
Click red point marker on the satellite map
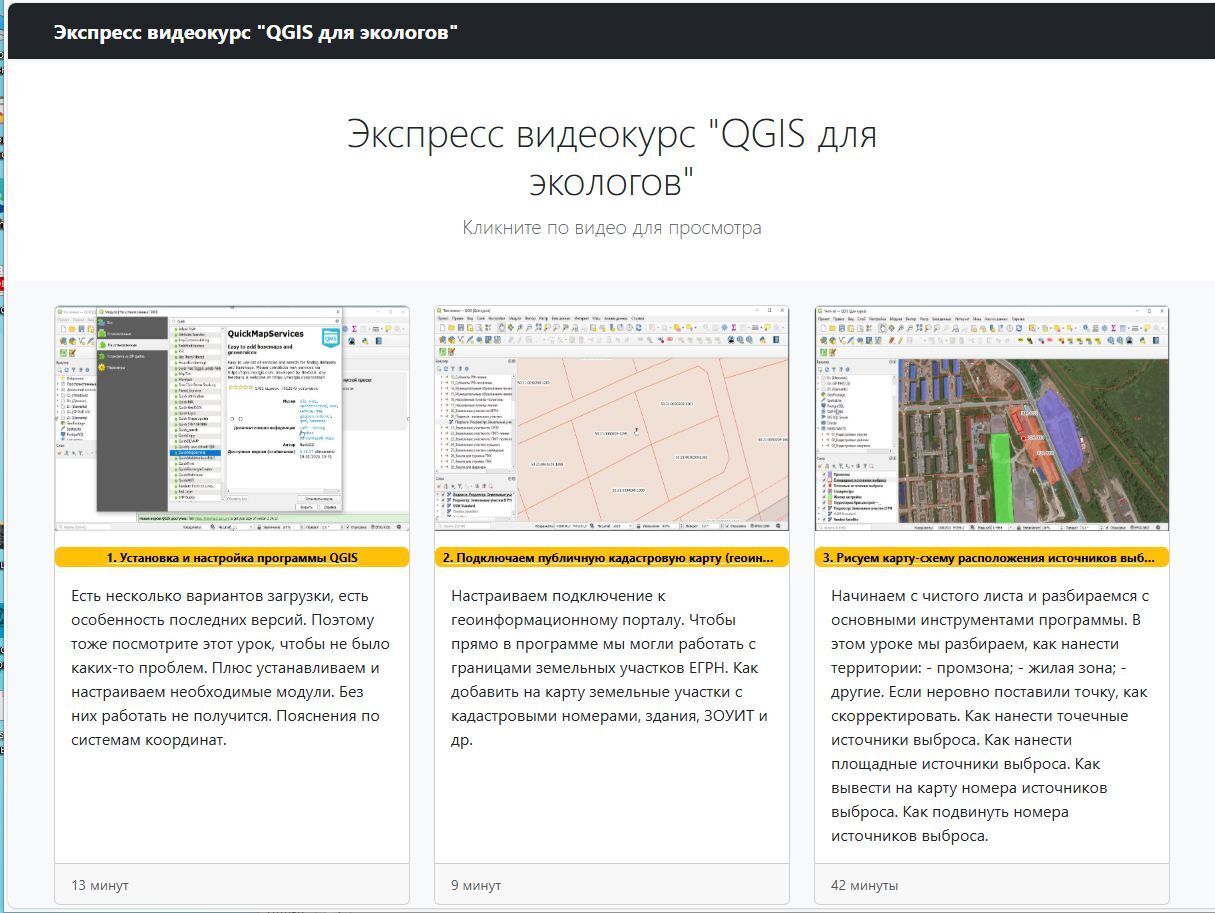1024,437
